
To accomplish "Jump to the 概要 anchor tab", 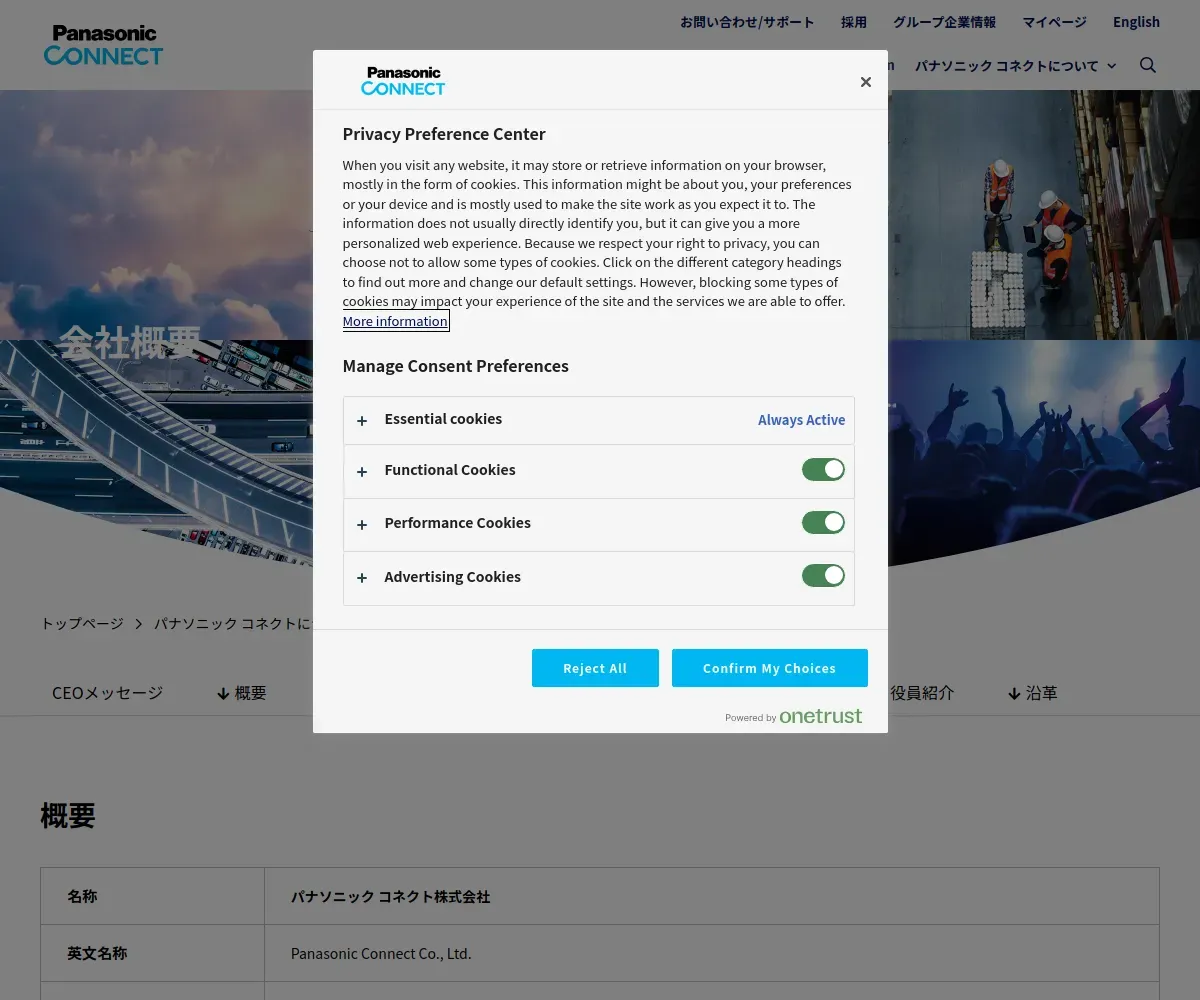I will (241, 693).
